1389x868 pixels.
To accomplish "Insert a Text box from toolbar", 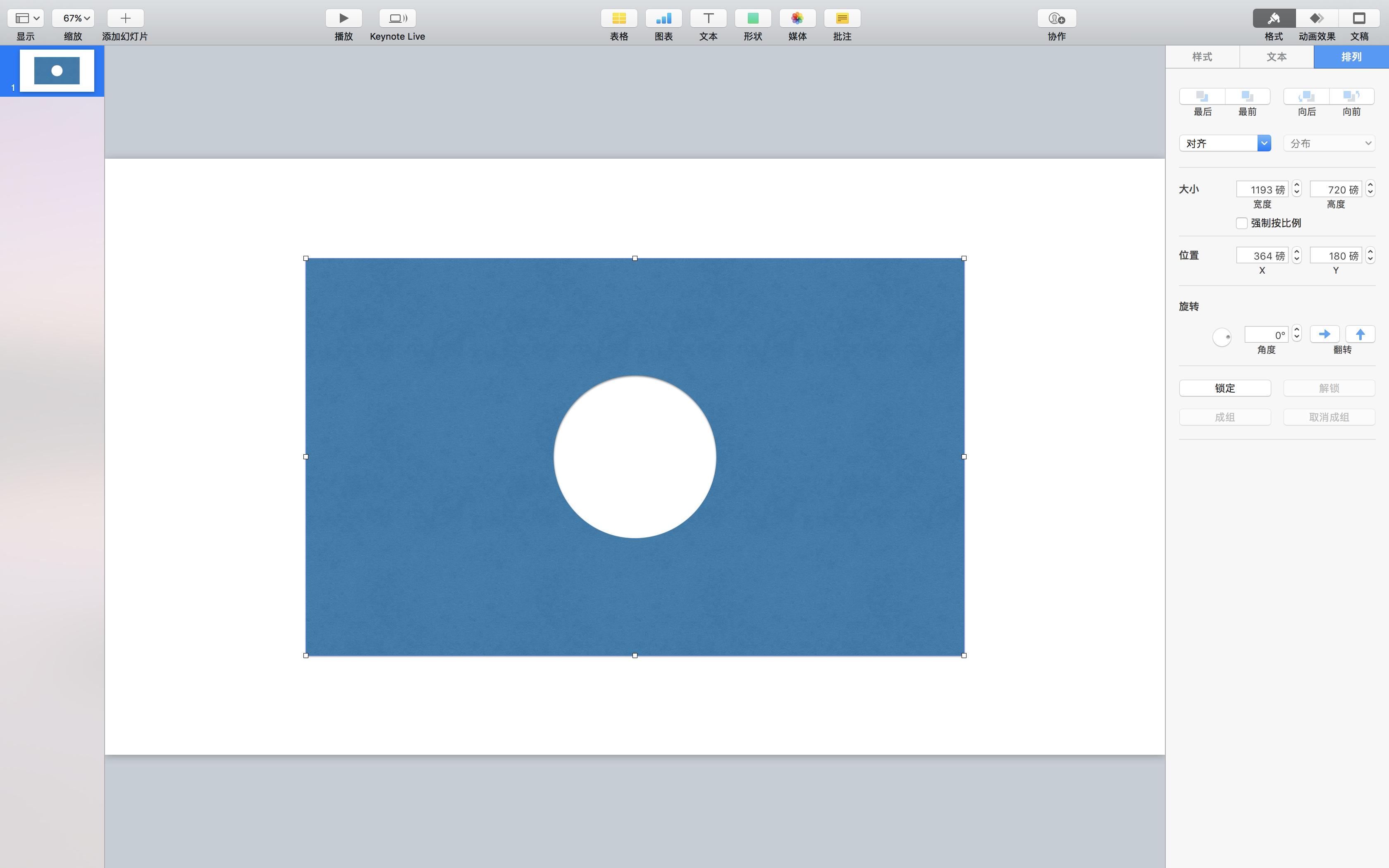I will (x=708, y=18).
